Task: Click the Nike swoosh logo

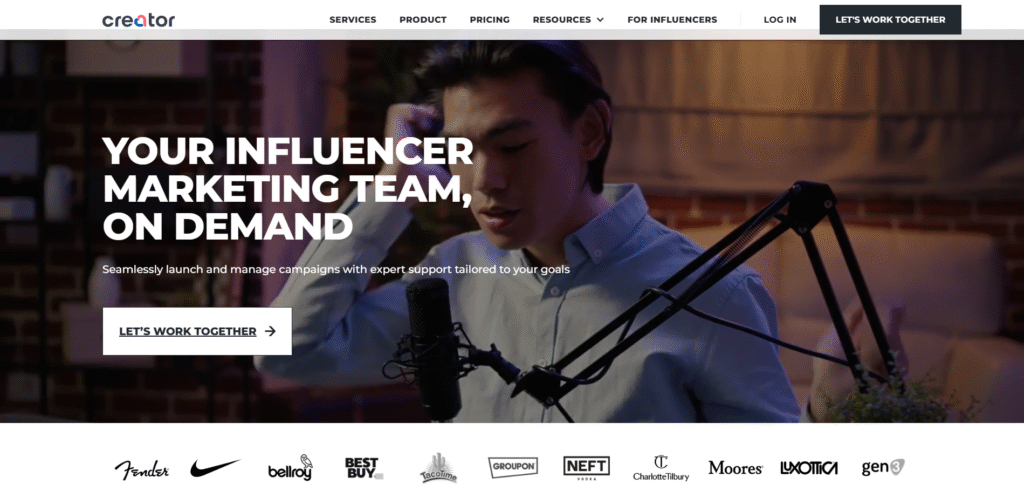Action: pyautogui.click(x=215, y=468)
